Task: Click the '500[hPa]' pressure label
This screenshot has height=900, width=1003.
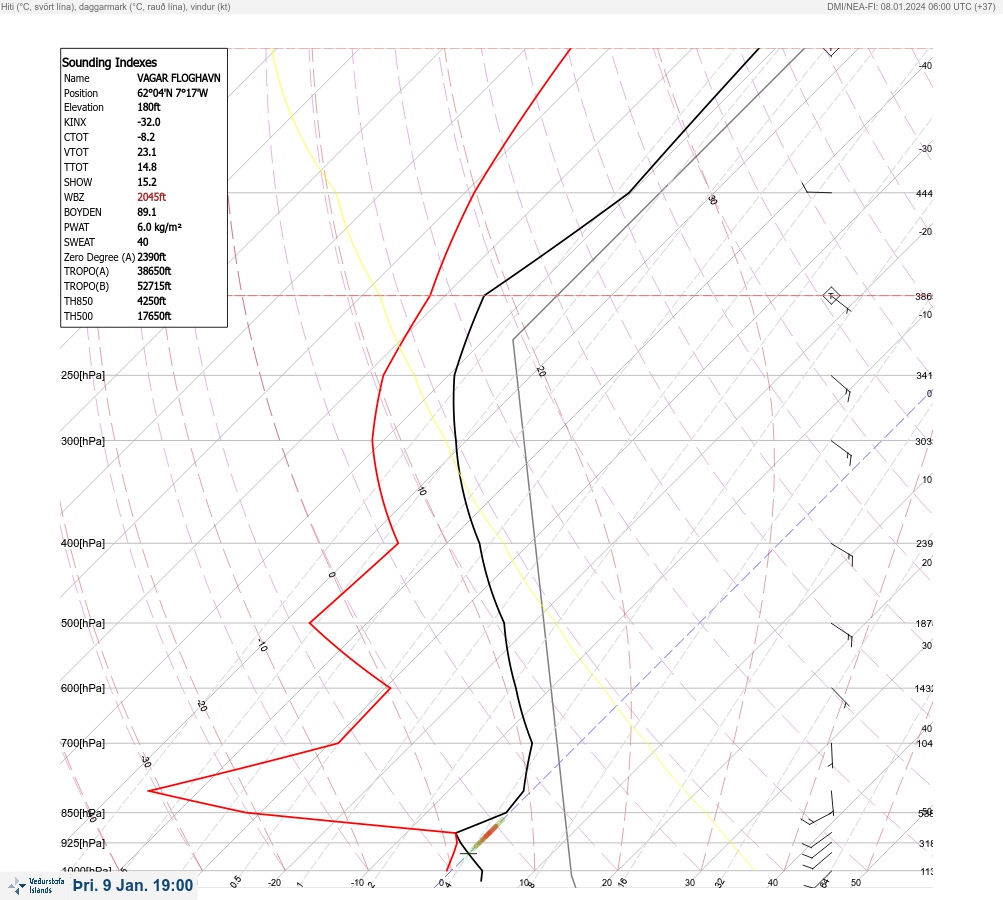Action: [83, 623]
